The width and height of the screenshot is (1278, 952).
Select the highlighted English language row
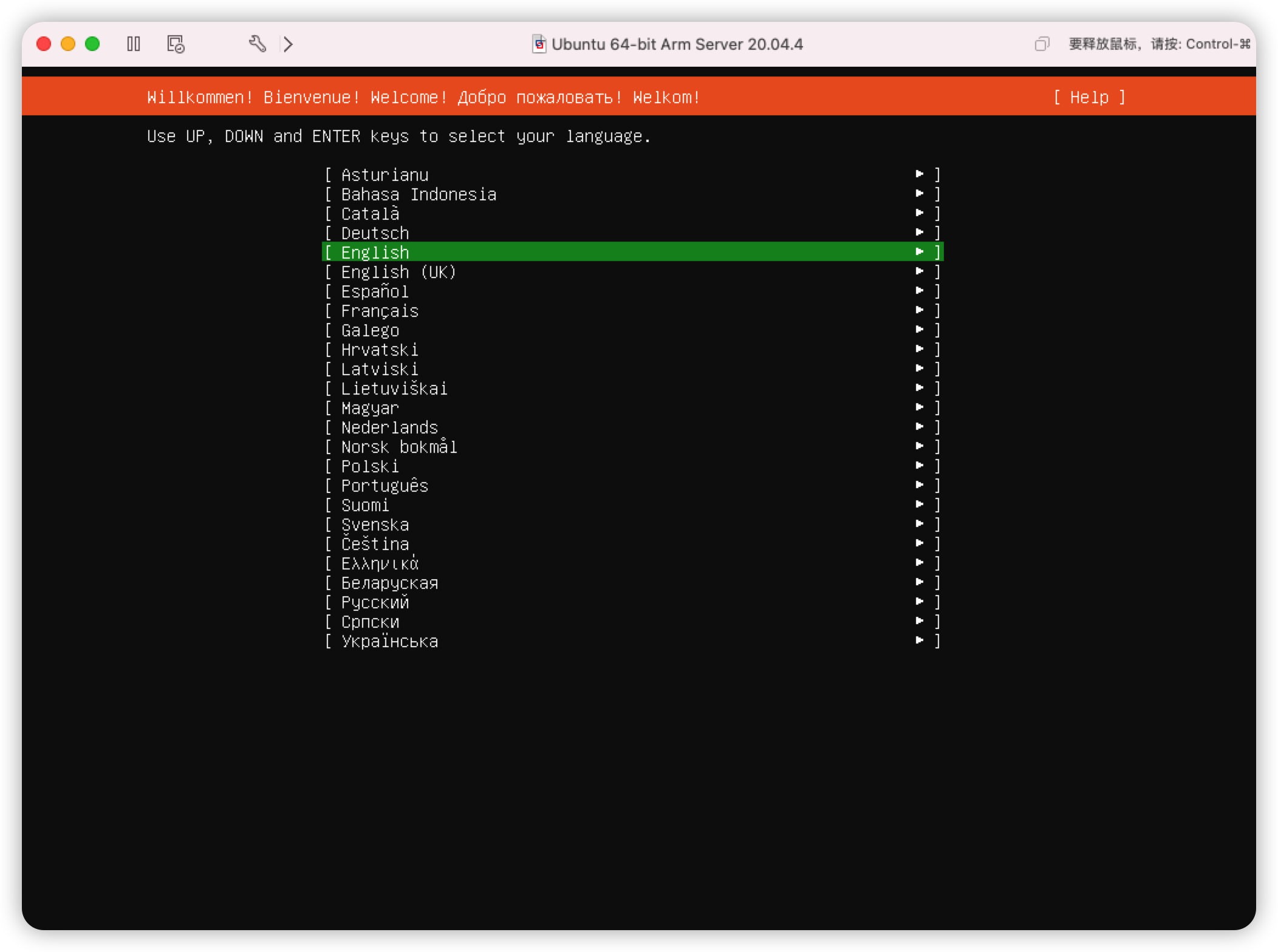tap(632, 252)
